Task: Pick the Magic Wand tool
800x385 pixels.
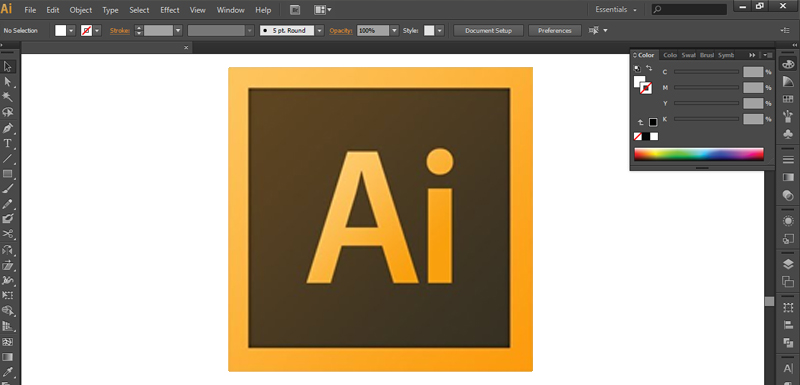Action: click(x=8, y=97)
